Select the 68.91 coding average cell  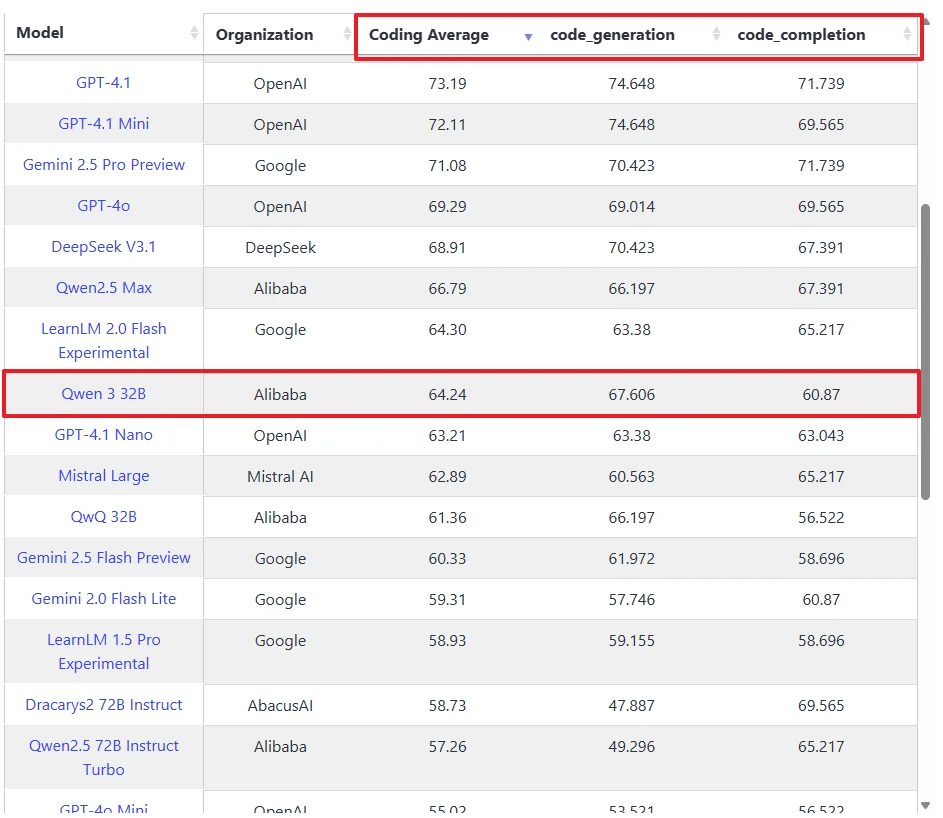[447, 247]
